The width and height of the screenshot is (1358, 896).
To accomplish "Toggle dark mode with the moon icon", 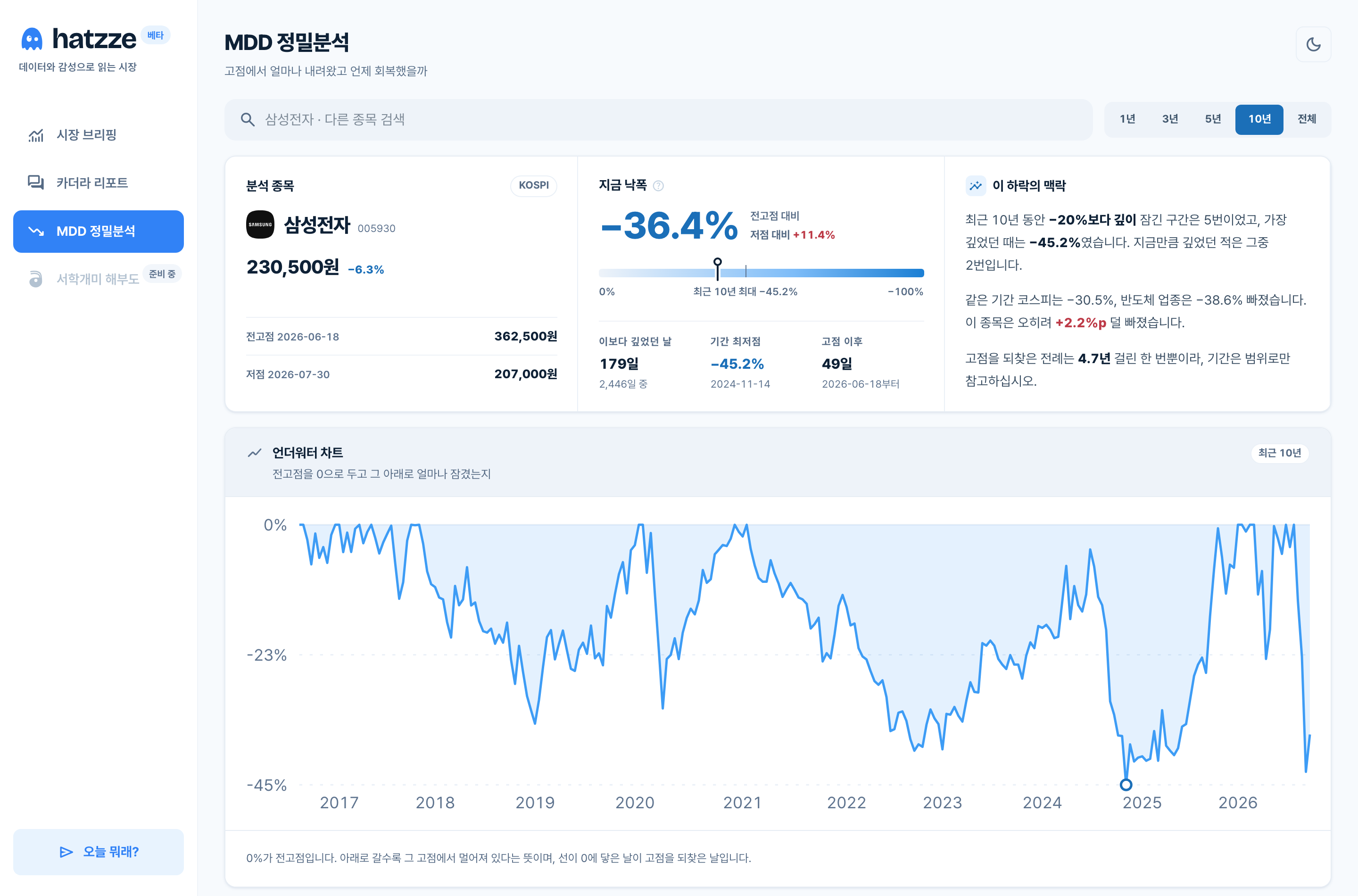I will click(x=1313, y=44).
